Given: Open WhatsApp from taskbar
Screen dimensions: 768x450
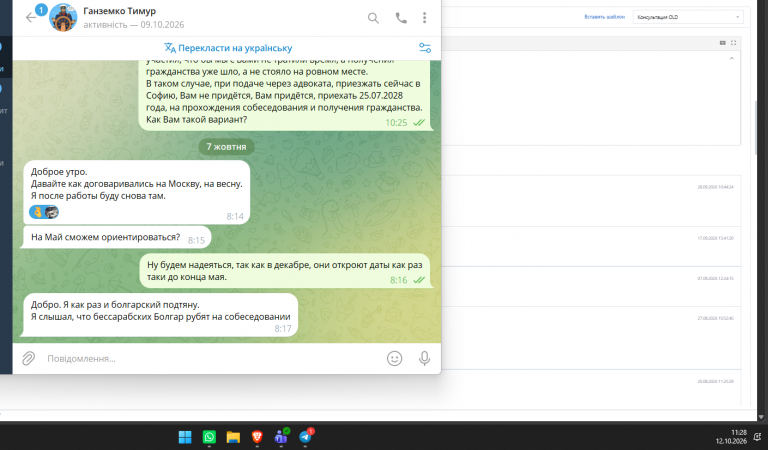Looking at the screenshot, I should tap(209, 437).
